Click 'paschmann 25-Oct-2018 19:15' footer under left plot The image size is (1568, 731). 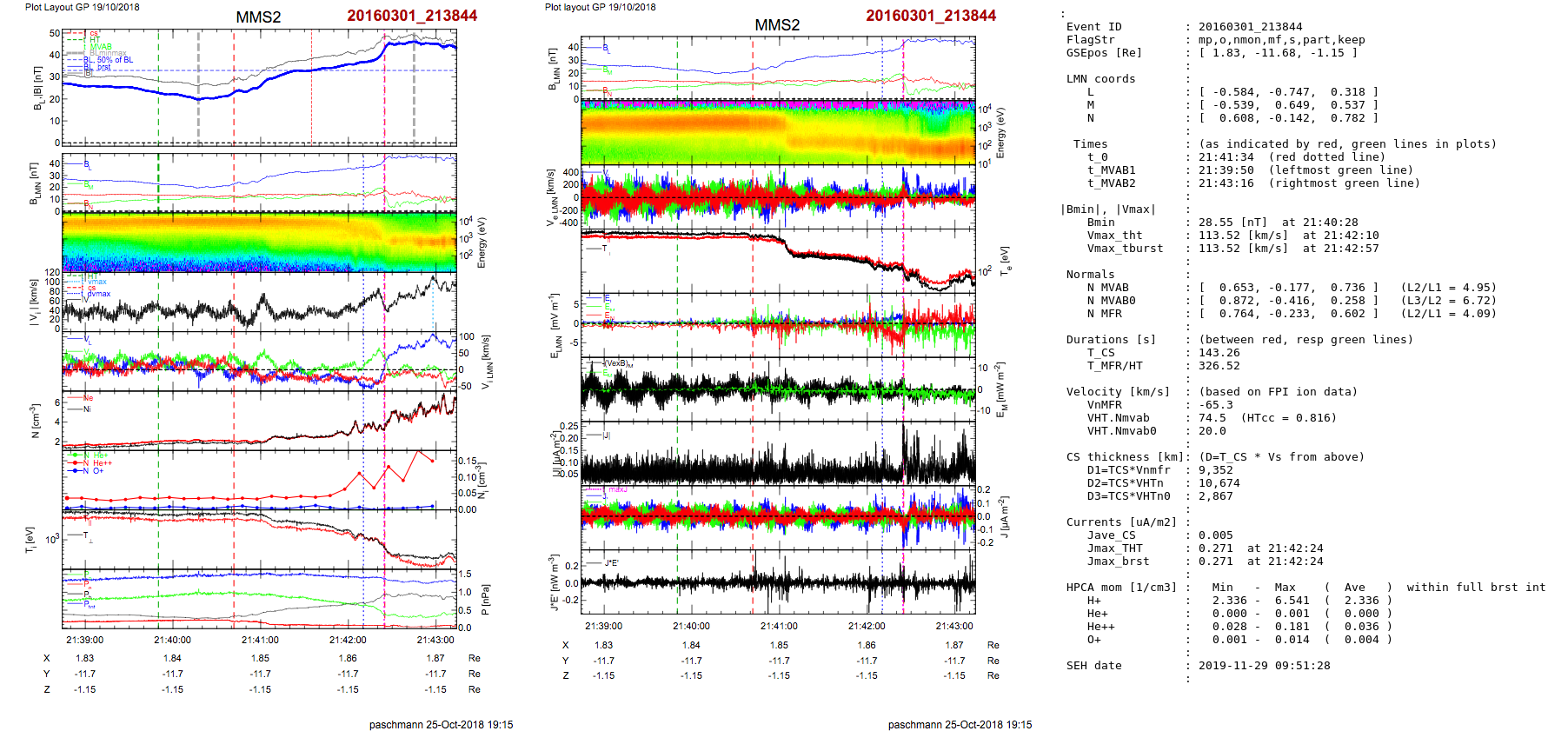pyautogui.click(x=441, y=725)
